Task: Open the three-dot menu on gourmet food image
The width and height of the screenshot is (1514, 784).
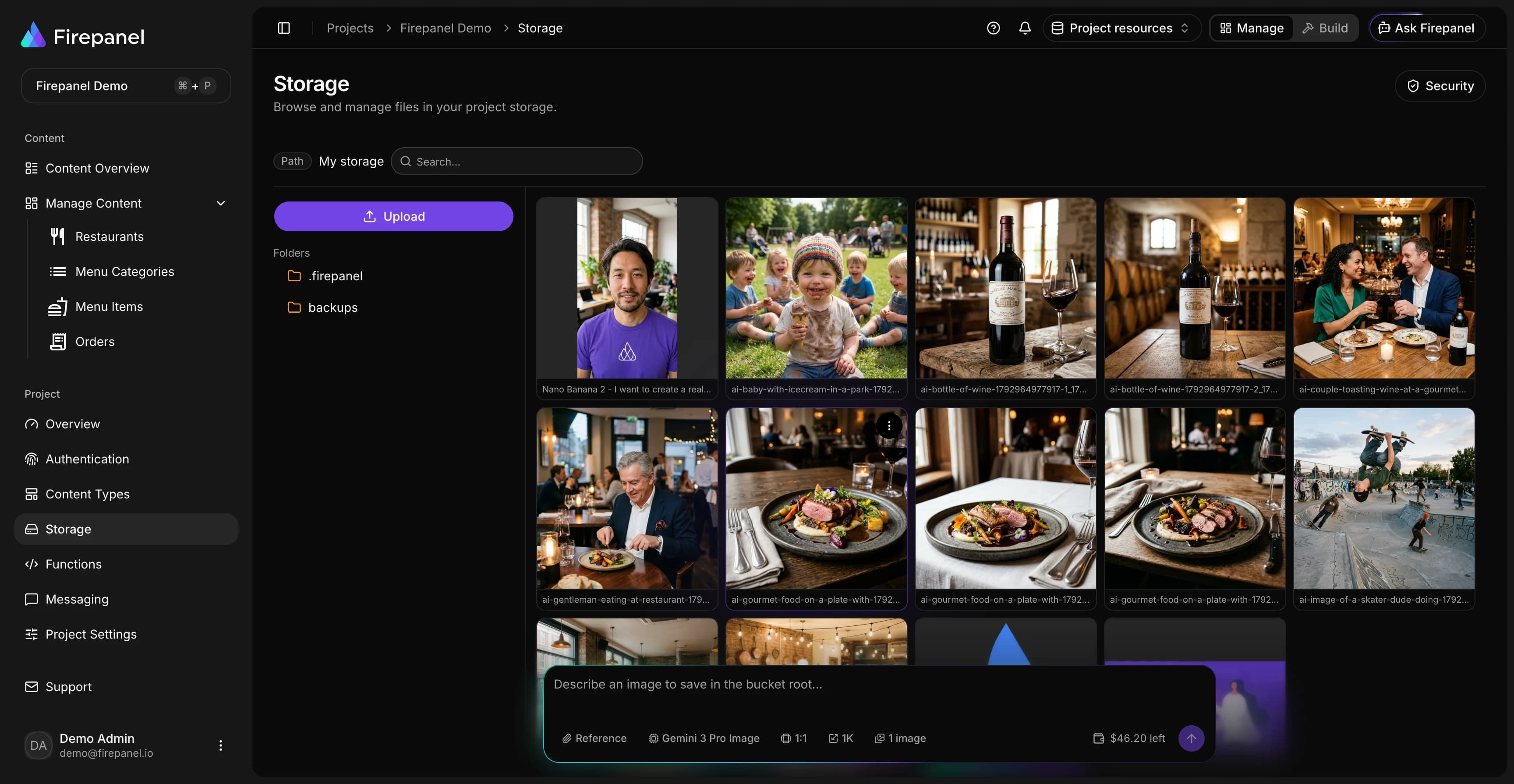Action: 889,425
